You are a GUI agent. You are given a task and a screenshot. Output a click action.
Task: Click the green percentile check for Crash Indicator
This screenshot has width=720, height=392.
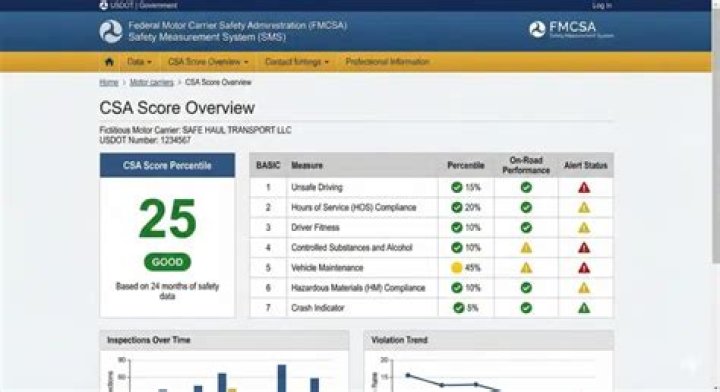(x=458, y=308)
